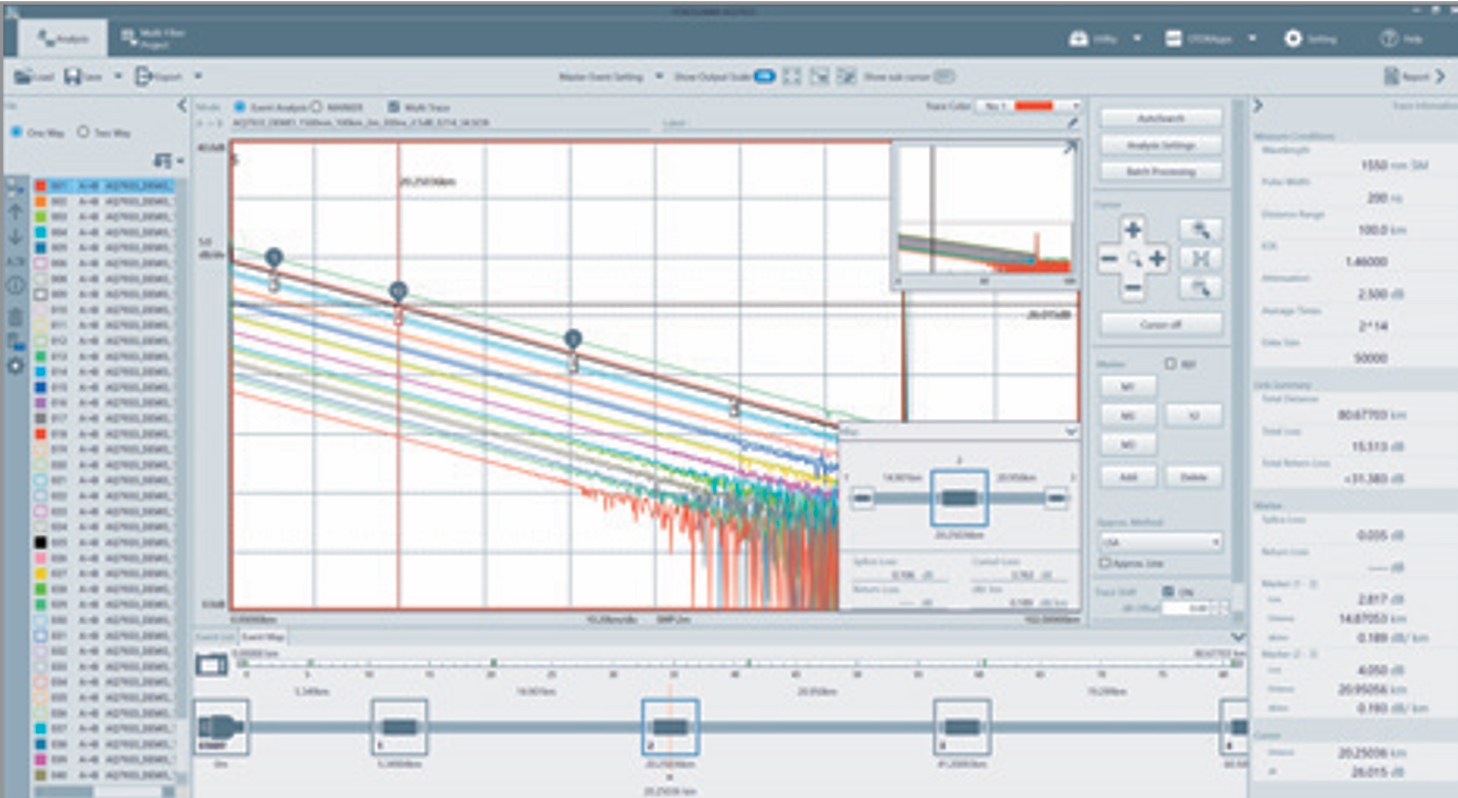Click the bottom magnifier button beside the Cursor pad

coord(1200,288)
